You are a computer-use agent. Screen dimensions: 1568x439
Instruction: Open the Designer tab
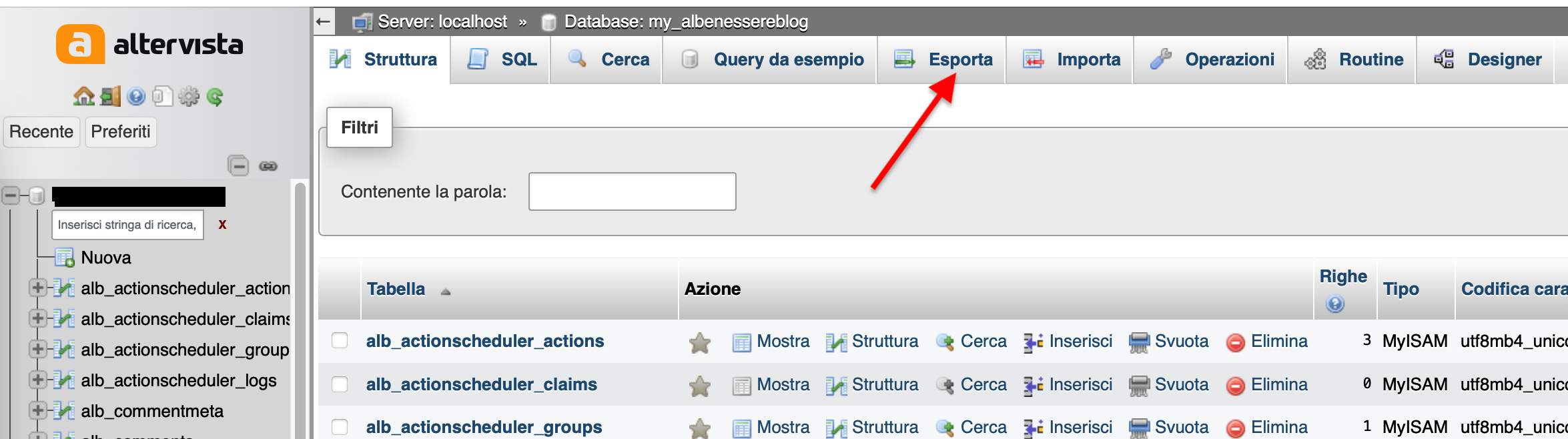1486,59
